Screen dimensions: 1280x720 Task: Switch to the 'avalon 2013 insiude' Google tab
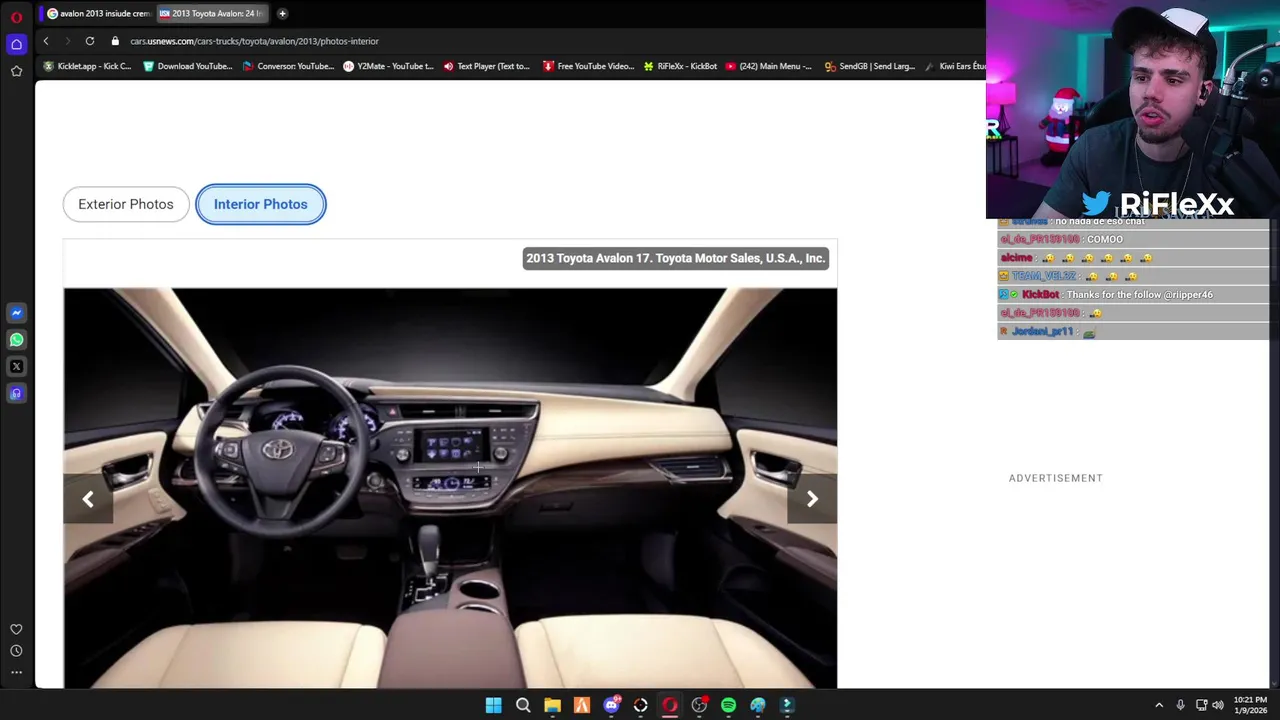tap(98, 13)
